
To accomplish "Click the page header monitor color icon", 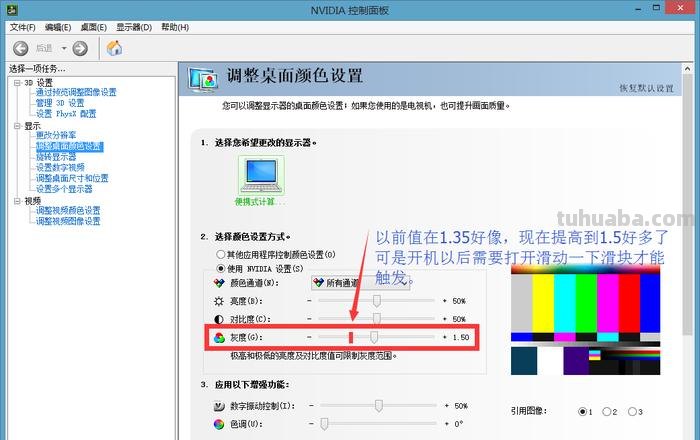I will click(203, 80).
